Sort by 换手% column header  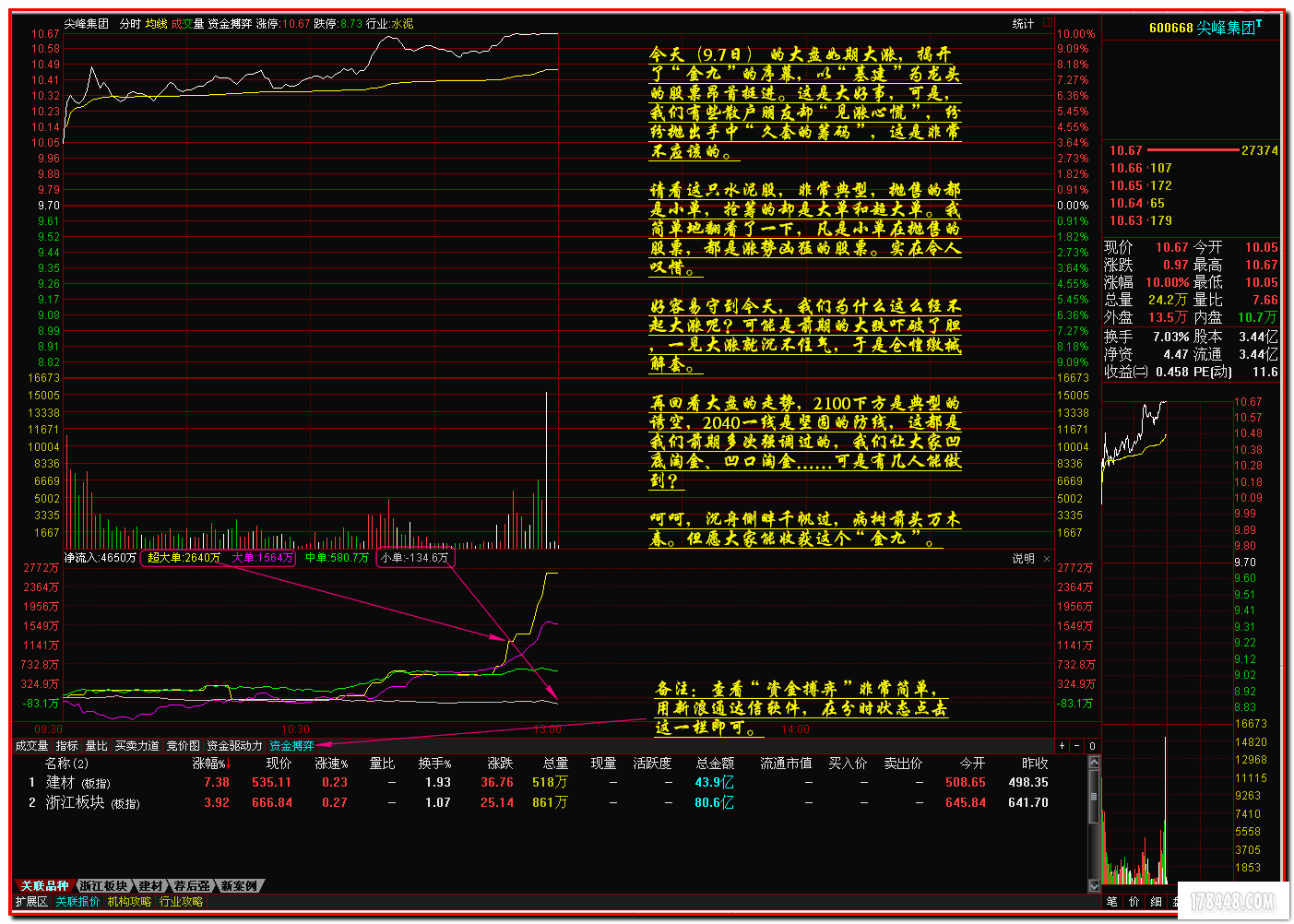point(434,764)
